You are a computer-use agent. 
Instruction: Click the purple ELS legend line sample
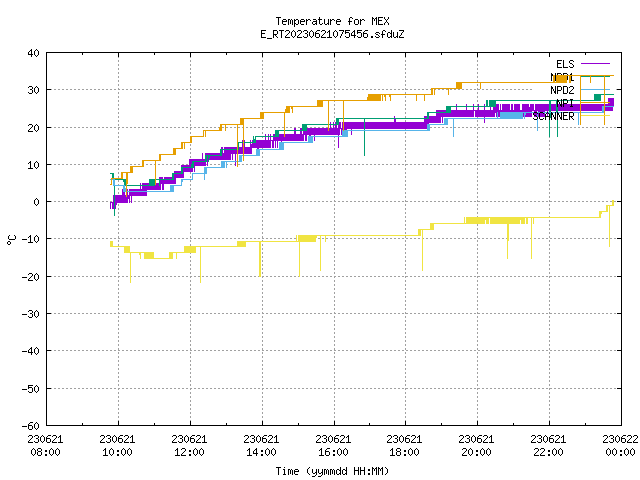pyautogui.click(x=595, y=64)
